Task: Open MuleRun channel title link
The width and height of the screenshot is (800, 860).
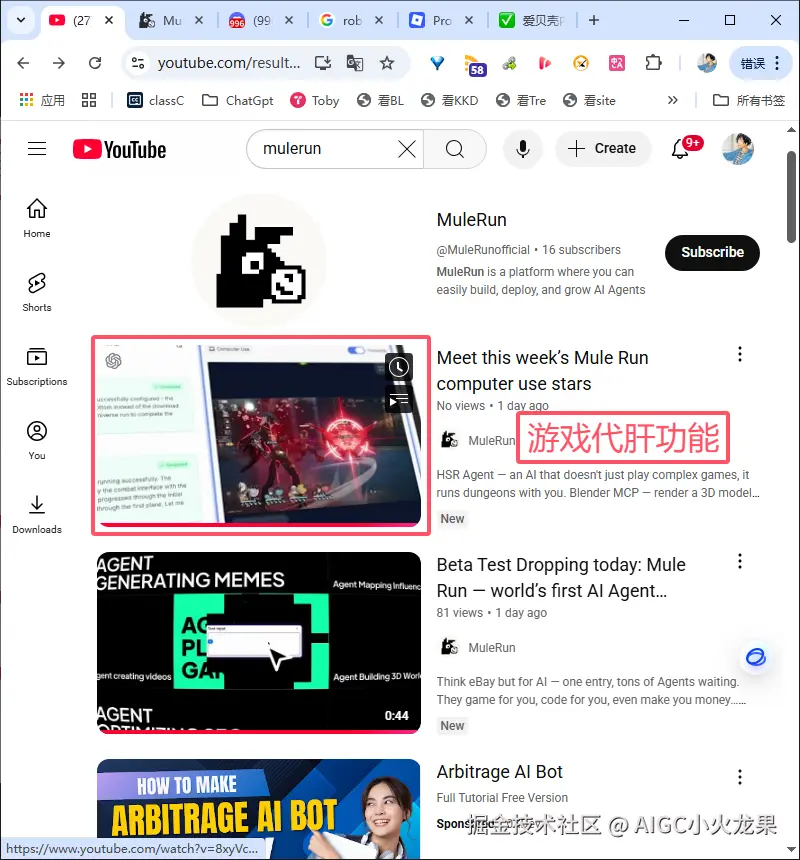Action: [472, 220]
